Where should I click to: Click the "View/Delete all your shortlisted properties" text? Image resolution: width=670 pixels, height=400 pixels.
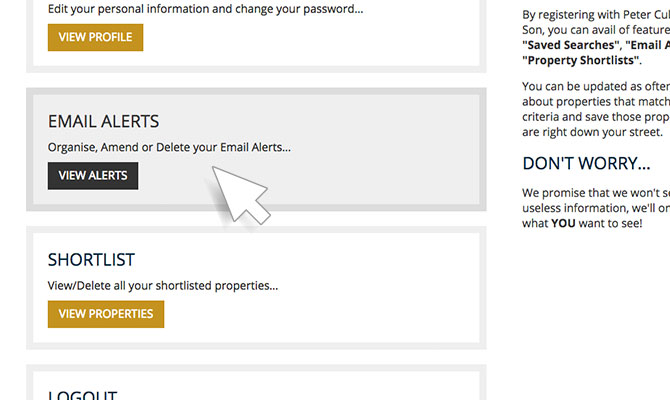pyautogui.click(x=162, y=286)
